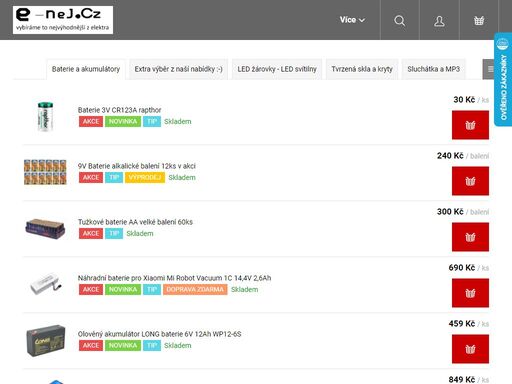Open Tužkové baterie AA velké balení 60ks link
This screenshot has width=512, height=384.
coord(135,222)
